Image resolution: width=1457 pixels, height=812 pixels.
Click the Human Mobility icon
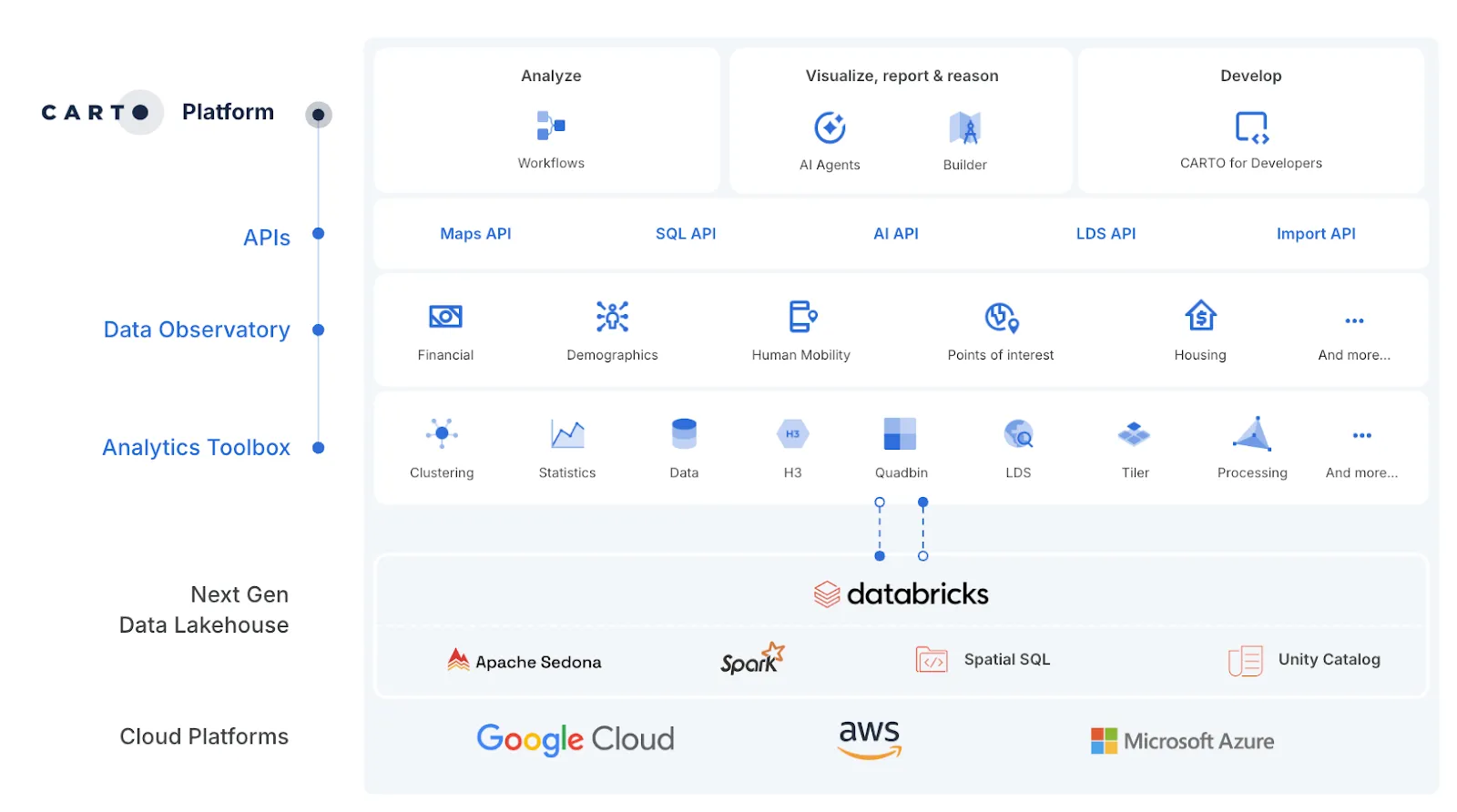[x=801, y=317]
